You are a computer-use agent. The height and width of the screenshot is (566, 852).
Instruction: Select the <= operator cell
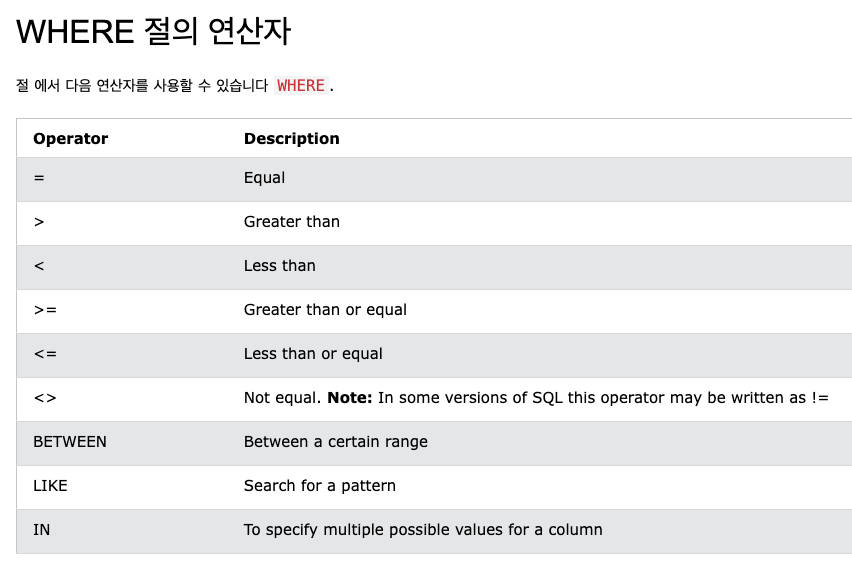45,354
